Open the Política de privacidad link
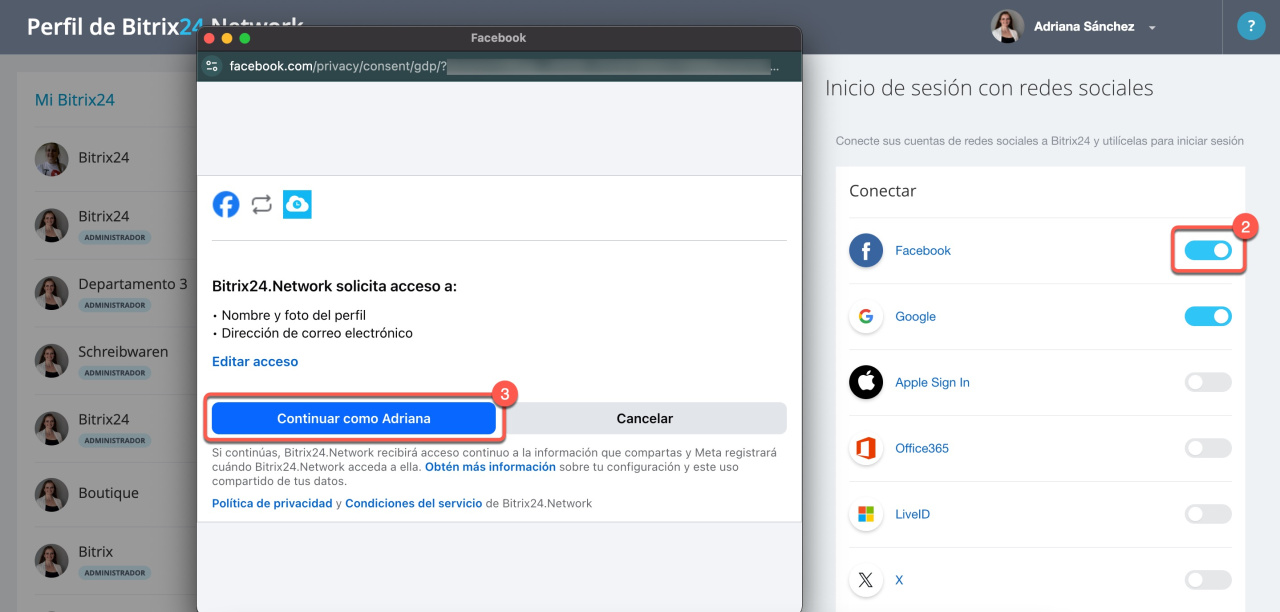The width and height of the screenshot is (1280, 612). click(272, 504)
